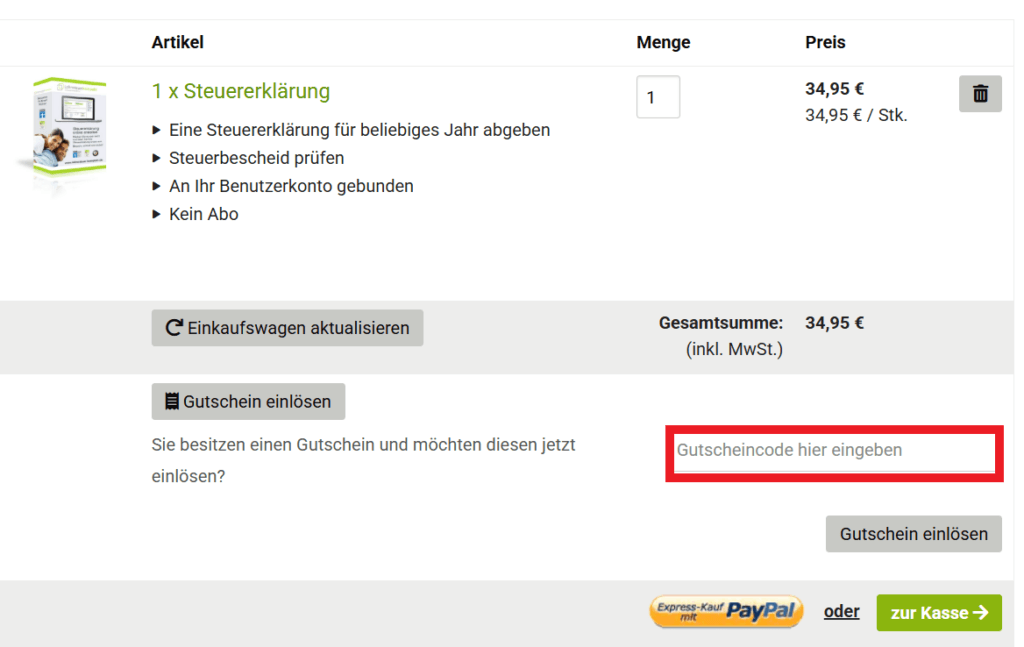Image resolution: width=1024 pixels, height=647 pixels.
Task: Expand the 'Eine Steuererklärung für beliebiges Jahr' item
Action: click(156, 130)
